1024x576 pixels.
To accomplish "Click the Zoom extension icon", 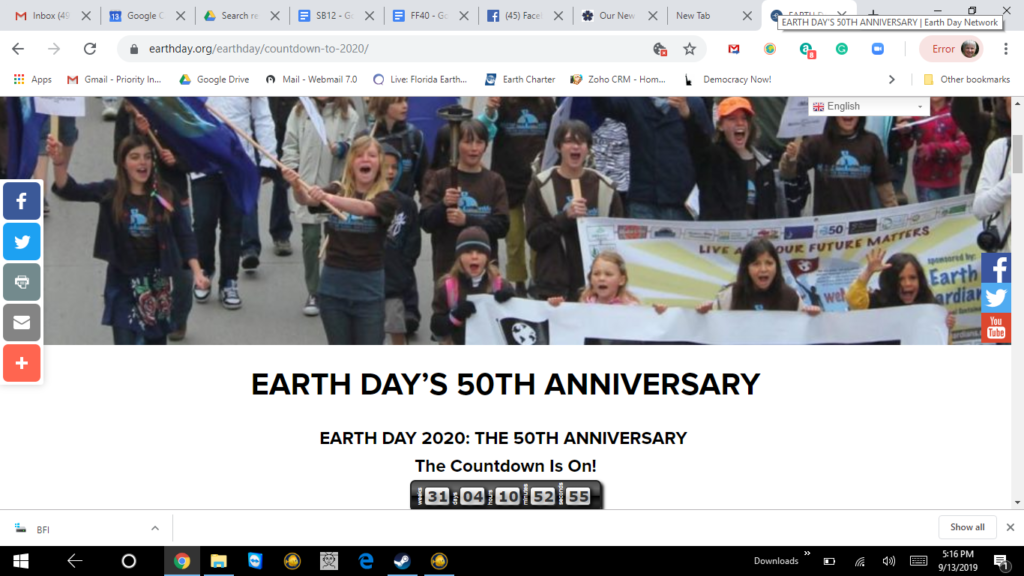I will [x=878, y=49].
